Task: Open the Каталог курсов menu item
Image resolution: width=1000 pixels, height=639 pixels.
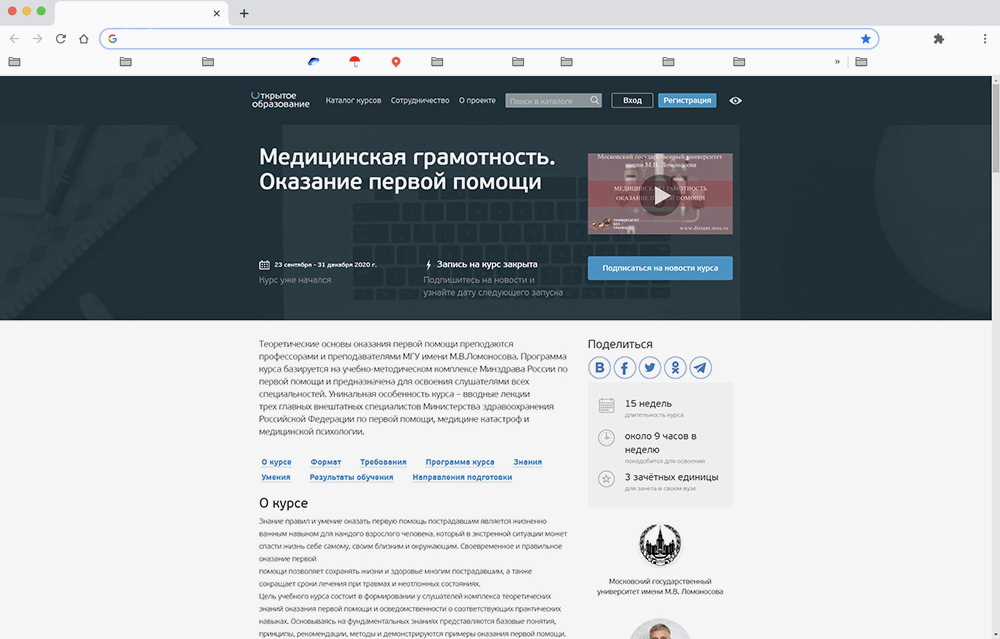Action: point(353,101)
